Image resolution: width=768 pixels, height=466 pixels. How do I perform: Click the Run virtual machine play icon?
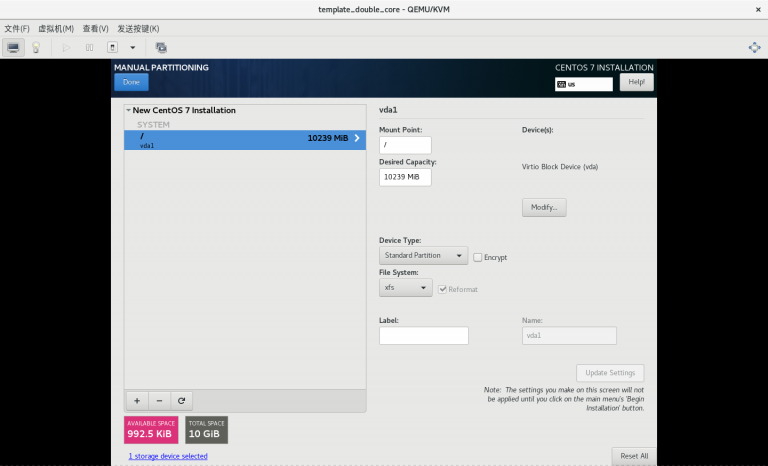(66, 48)
